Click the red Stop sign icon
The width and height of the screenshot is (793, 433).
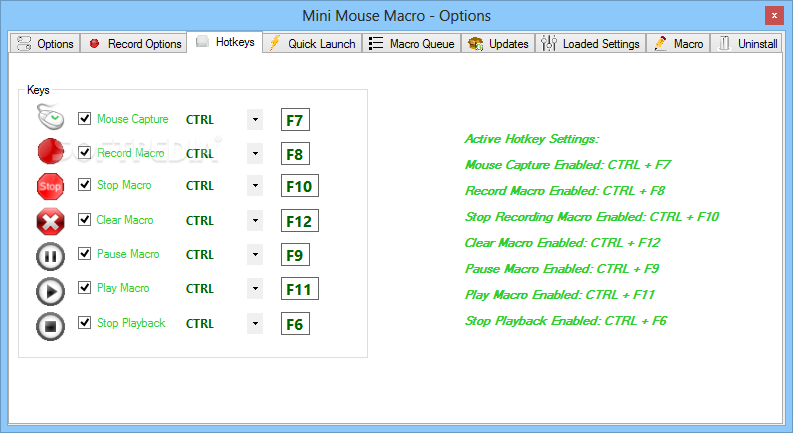tap(51, 186)
